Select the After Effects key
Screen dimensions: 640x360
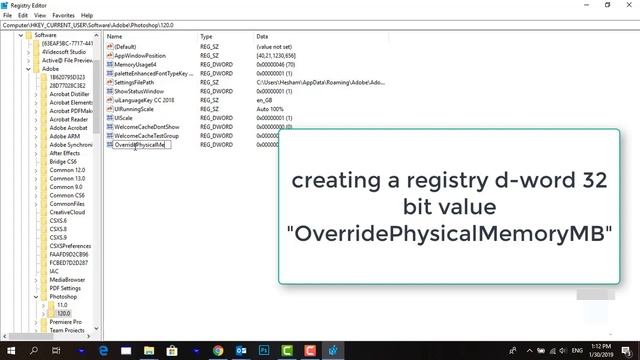tap(64, 153)
